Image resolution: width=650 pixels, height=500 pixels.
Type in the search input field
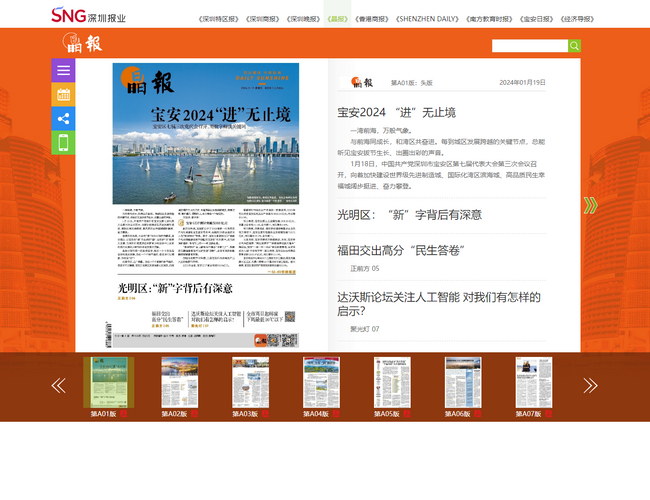(x=529, y=46)
